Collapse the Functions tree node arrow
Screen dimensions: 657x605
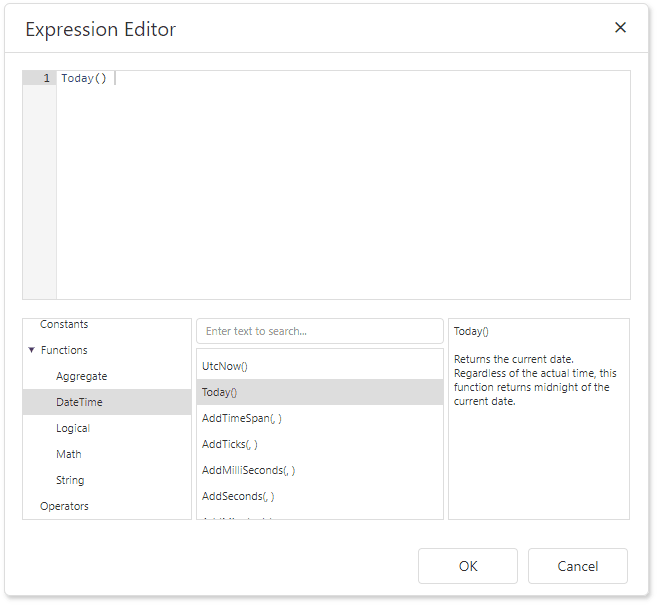31,350
